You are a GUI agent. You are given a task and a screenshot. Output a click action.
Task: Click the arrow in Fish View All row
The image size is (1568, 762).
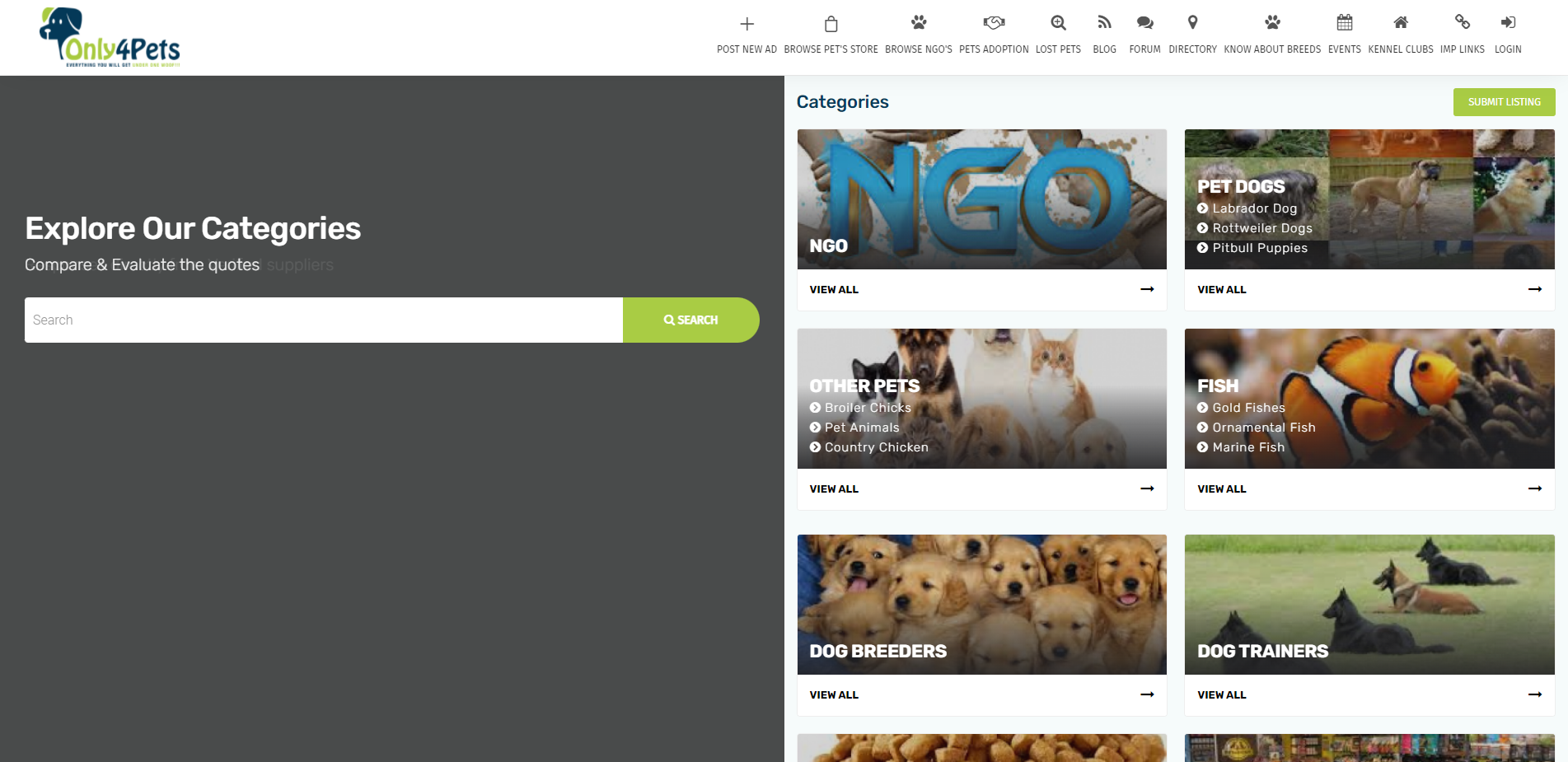click(x=1534, y=489)
